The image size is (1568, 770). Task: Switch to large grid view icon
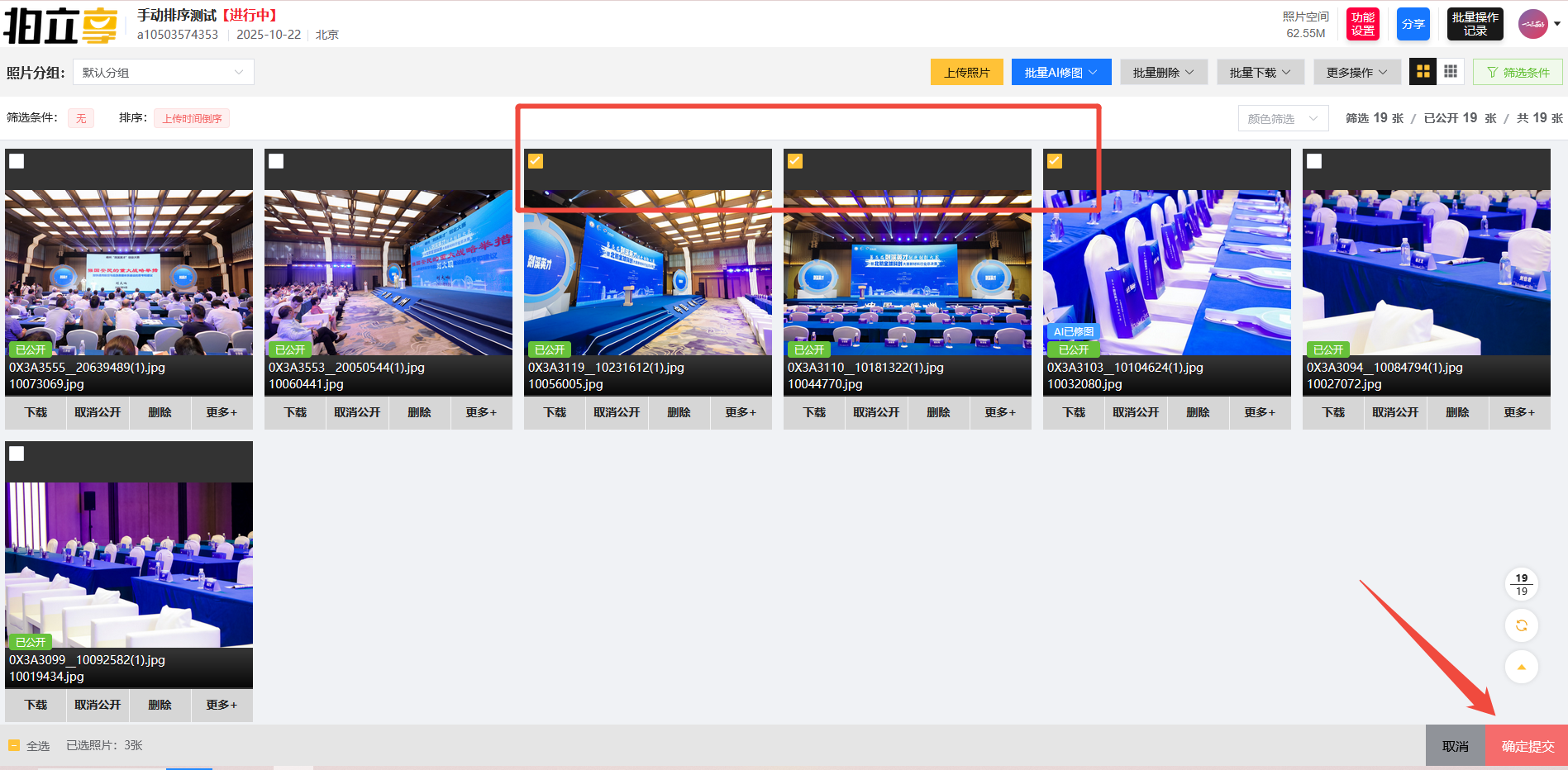(1423, 72)
